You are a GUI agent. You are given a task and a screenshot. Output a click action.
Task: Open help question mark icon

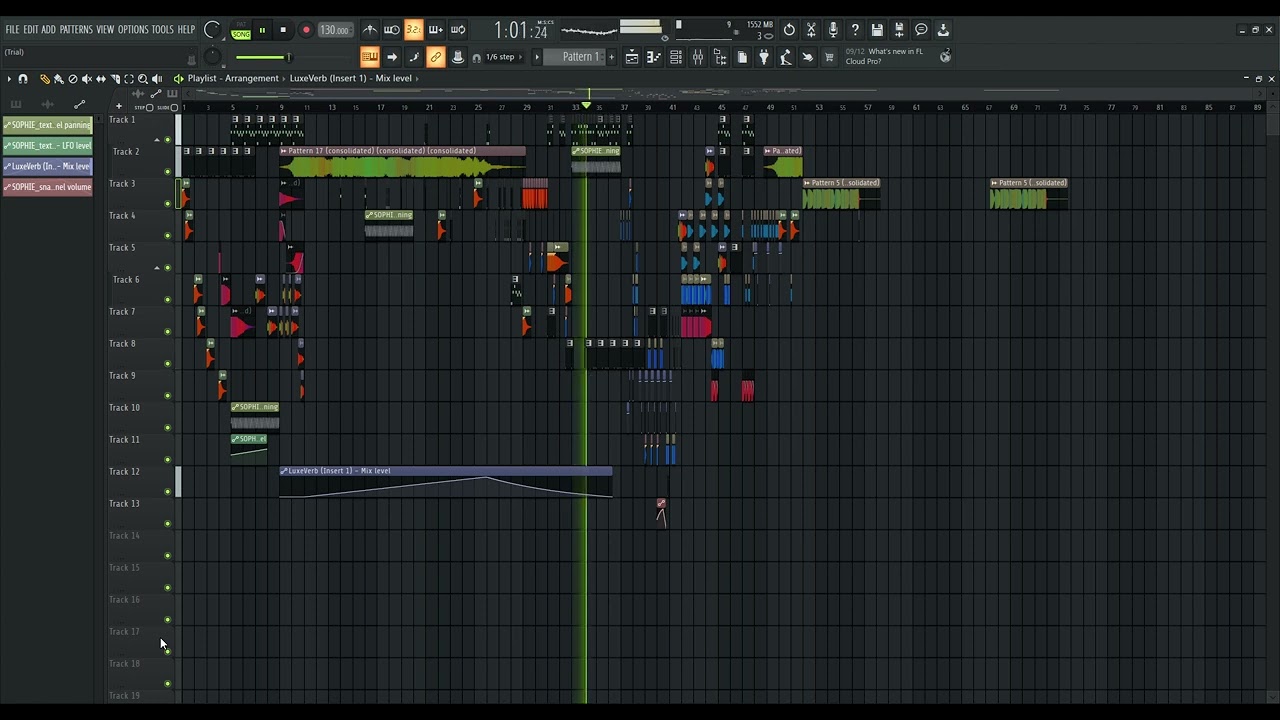(x=855, y=30)
